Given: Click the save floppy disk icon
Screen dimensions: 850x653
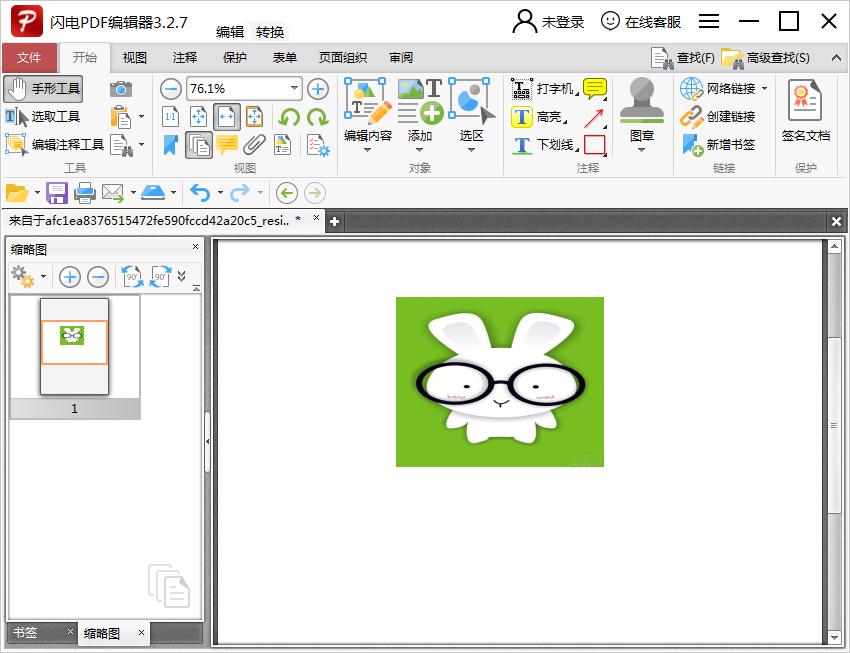Looking at the screenshot, I should pyautogui.click(x=57, y=193).
